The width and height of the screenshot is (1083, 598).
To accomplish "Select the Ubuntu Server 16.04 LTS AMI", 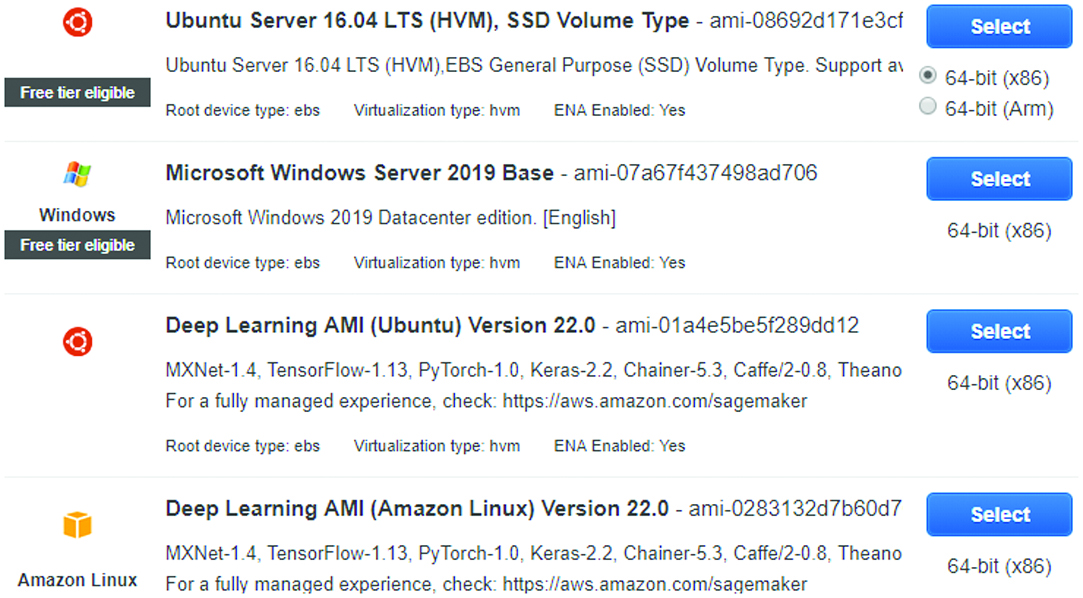I will pos(999,26).
